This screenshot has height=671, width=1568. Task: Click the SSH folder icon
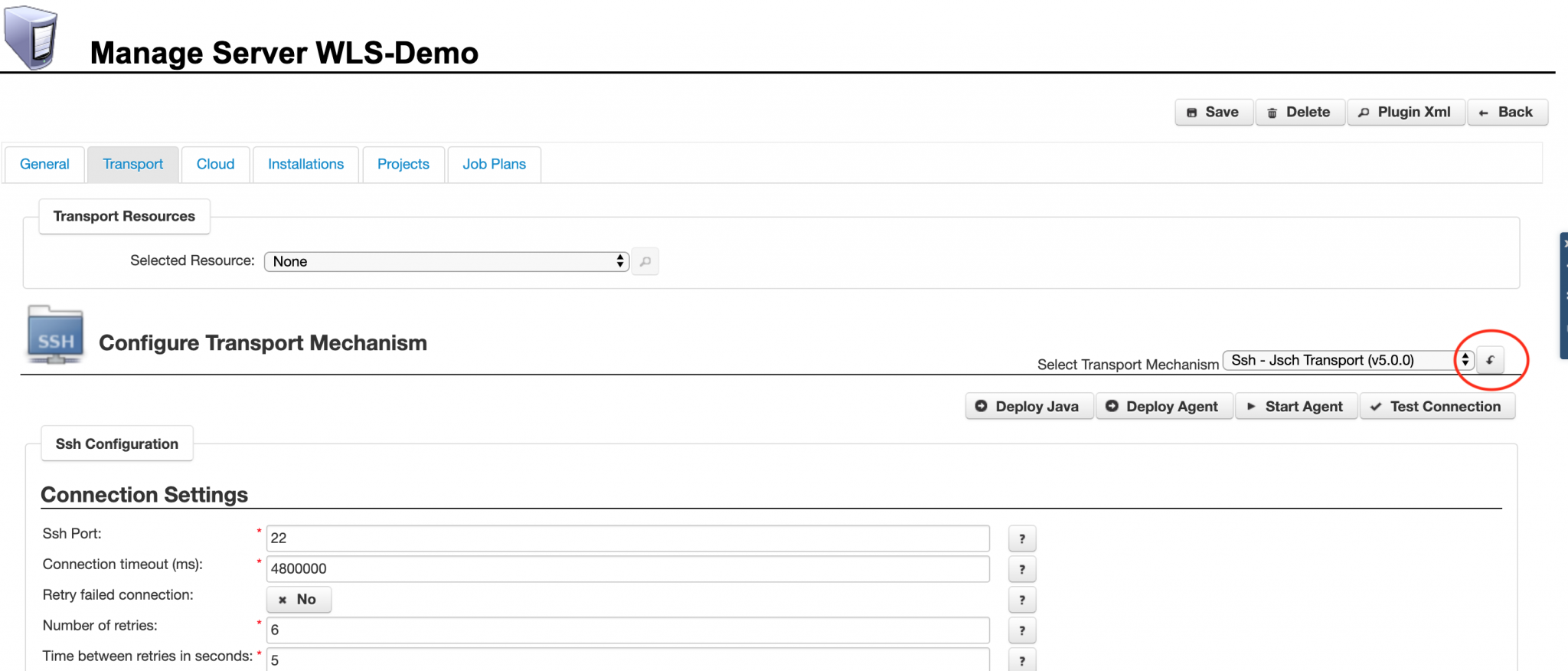pos(55,335)
